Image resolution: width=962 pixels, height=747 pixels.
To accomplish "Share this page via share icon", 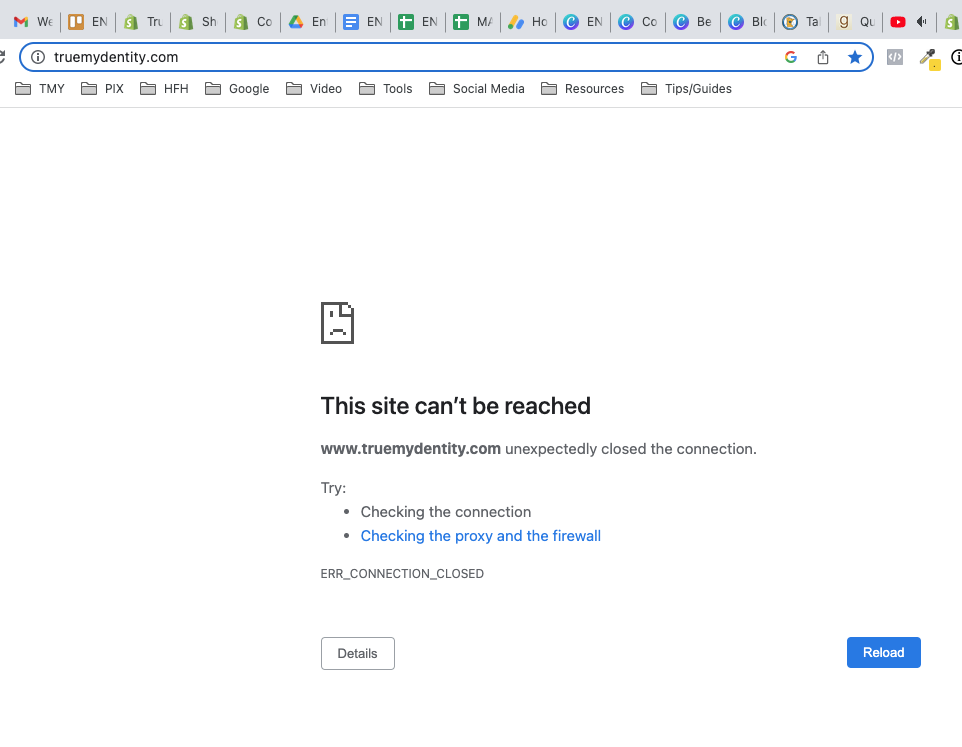I will [x=823, y=57].
